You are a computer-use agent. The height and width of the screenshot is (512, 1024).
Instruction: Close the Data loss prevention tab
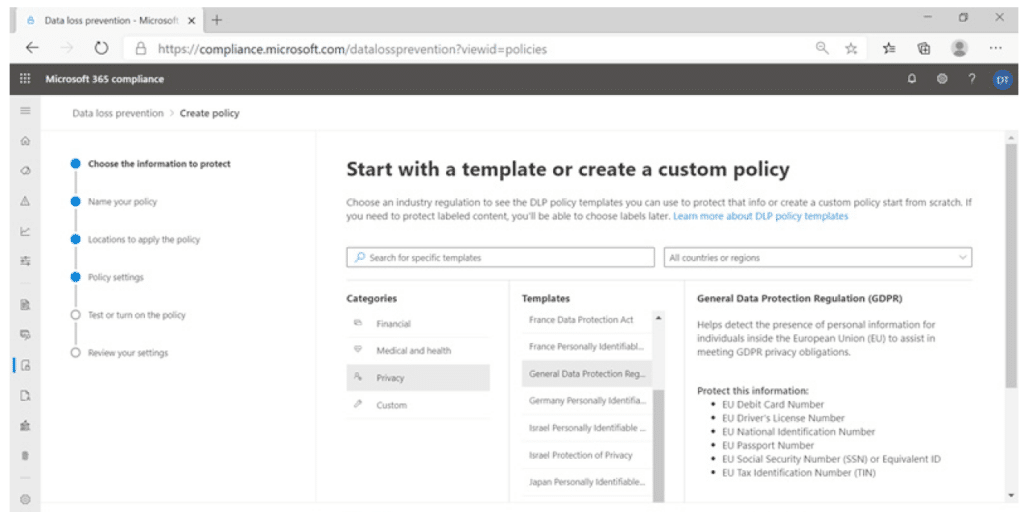(191, 20)
